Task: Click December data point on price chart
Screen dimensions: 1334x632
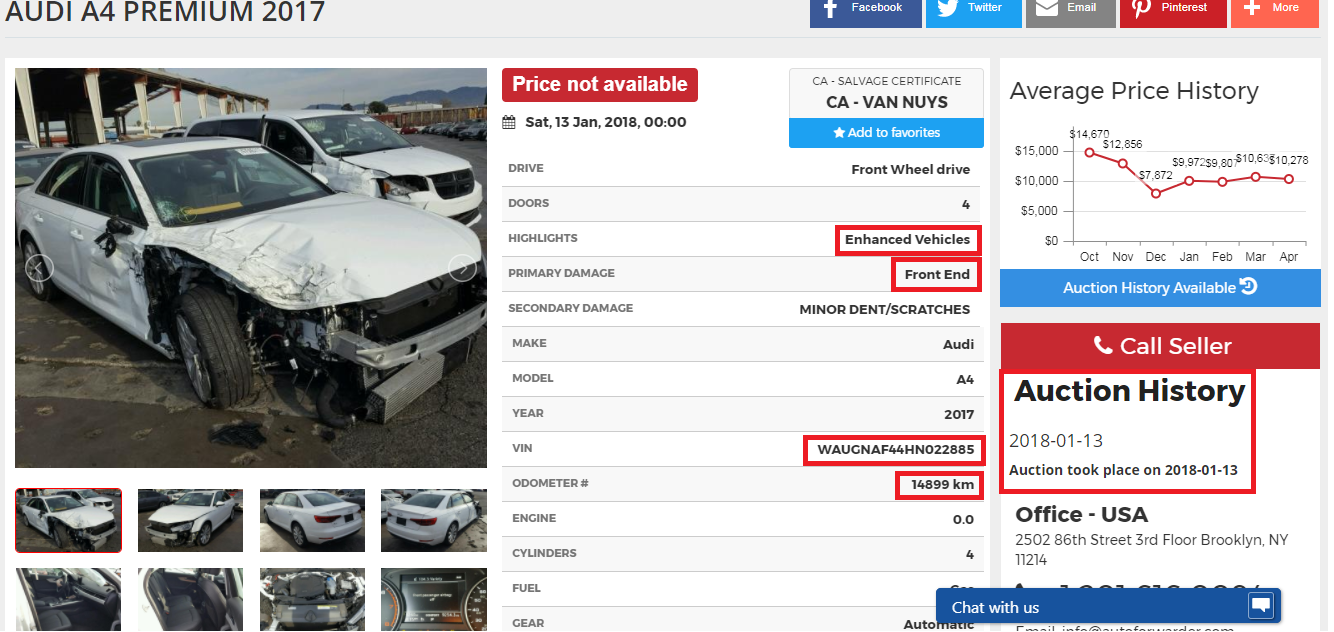Action: (x=1156, y=193)
